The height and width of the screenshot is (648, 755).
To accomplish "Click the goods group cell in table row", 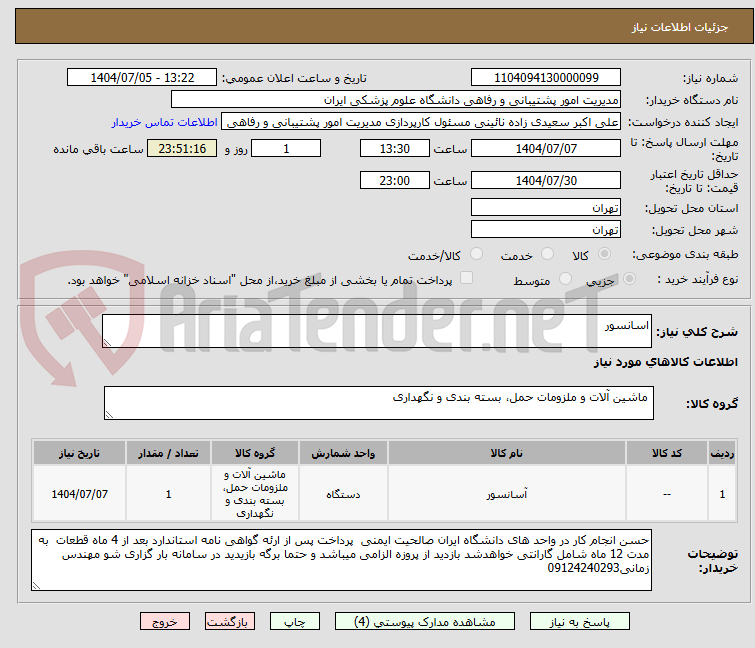I will point(255,494).
